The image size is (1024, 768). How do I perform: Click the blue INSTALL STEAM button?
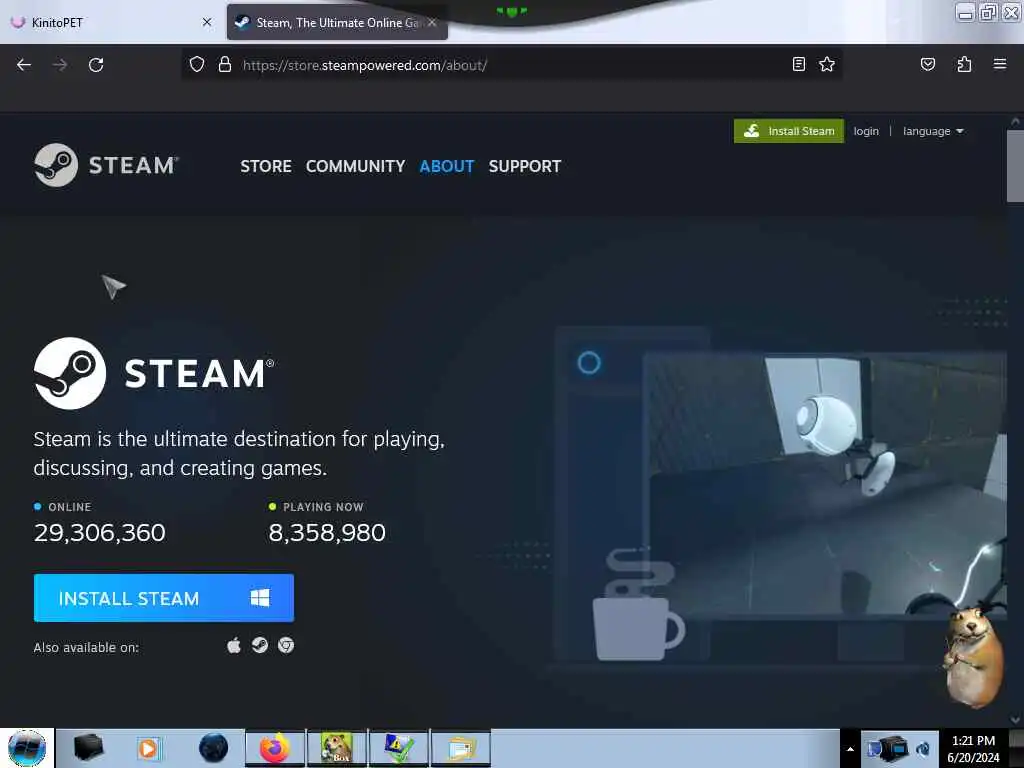tap(163, 598)
